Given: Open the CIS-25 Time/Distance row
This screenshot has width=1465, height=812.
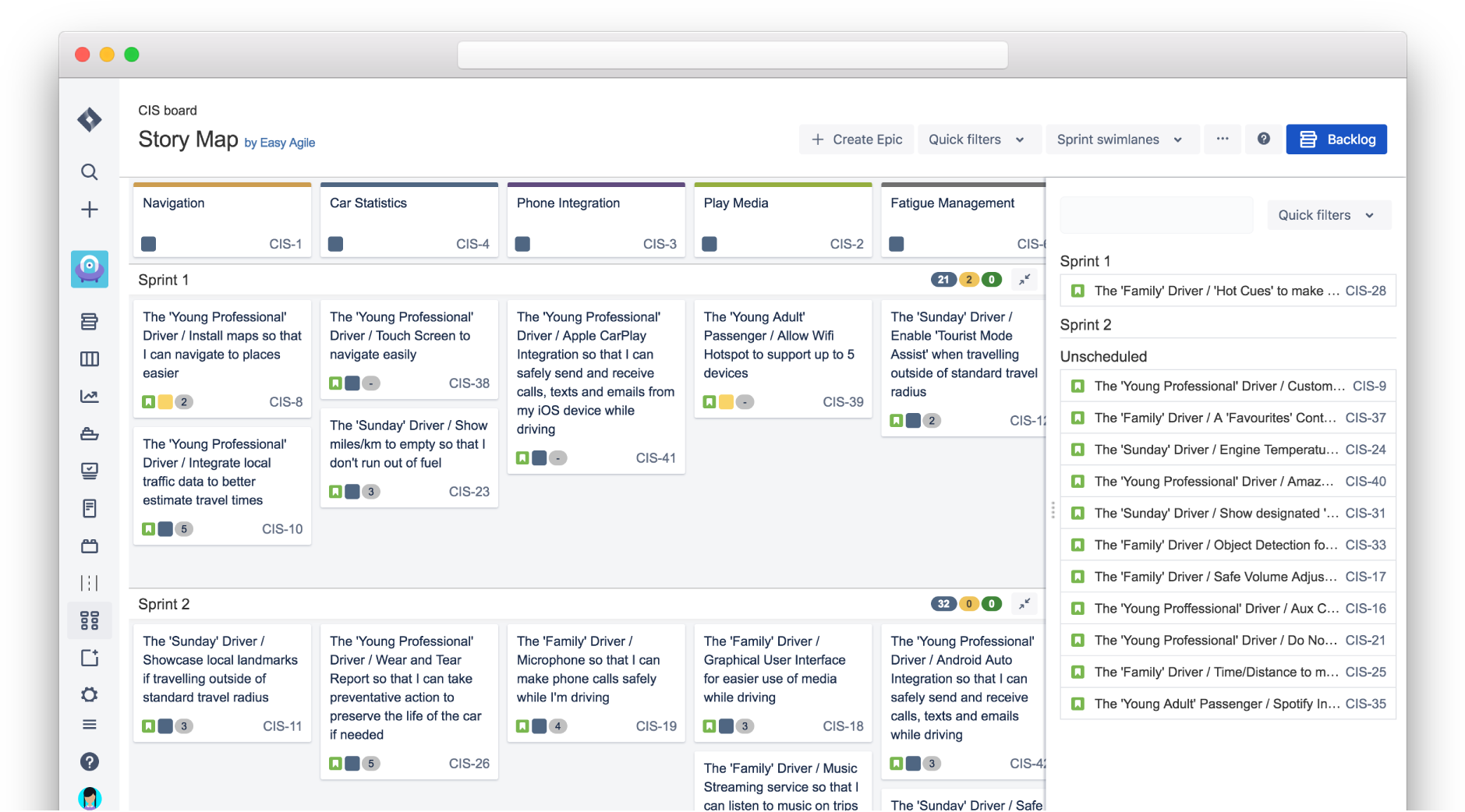Looking at the screenshot, I should tap(1228, 672).
